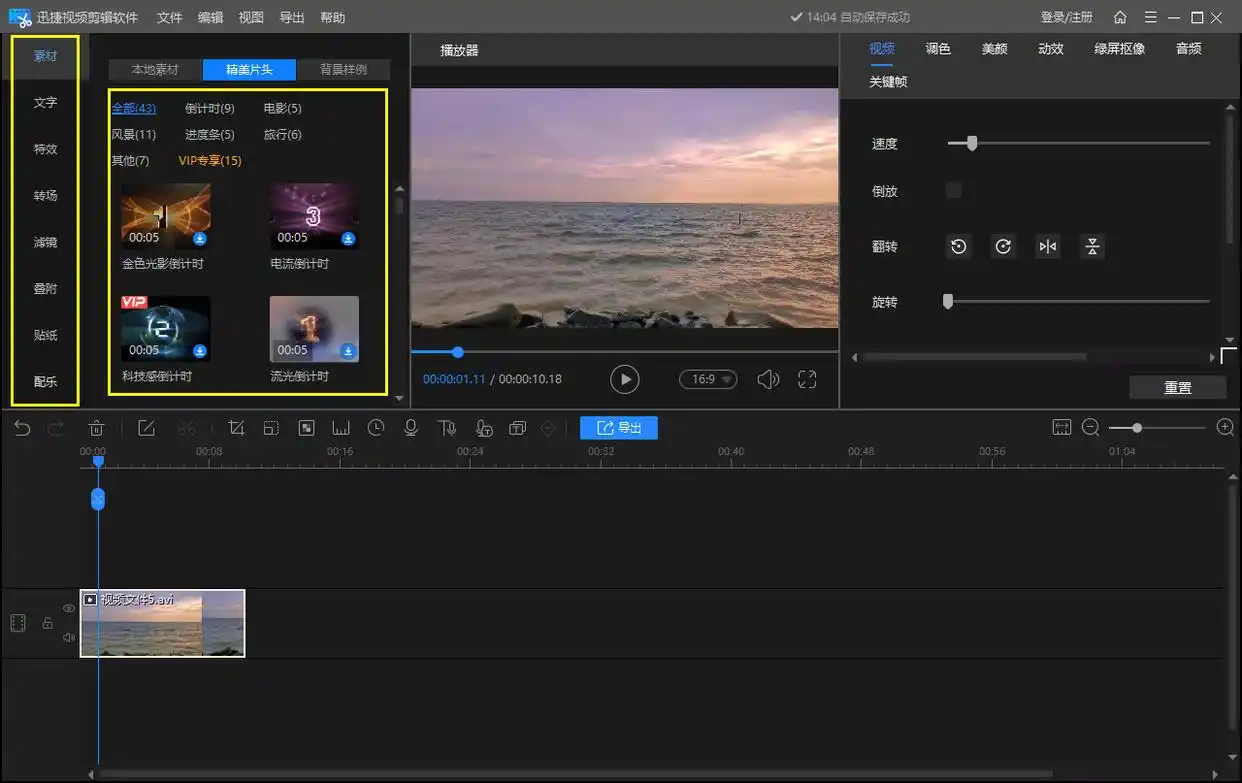Click the voiceover microphone icon
The width and height of the screenshot is (1242, 783).
tap(410, 428)
